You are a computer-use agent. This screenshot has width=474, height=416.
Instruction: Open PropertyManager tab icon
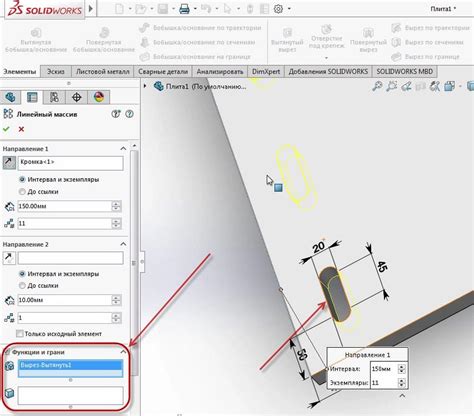pos(32,97)
